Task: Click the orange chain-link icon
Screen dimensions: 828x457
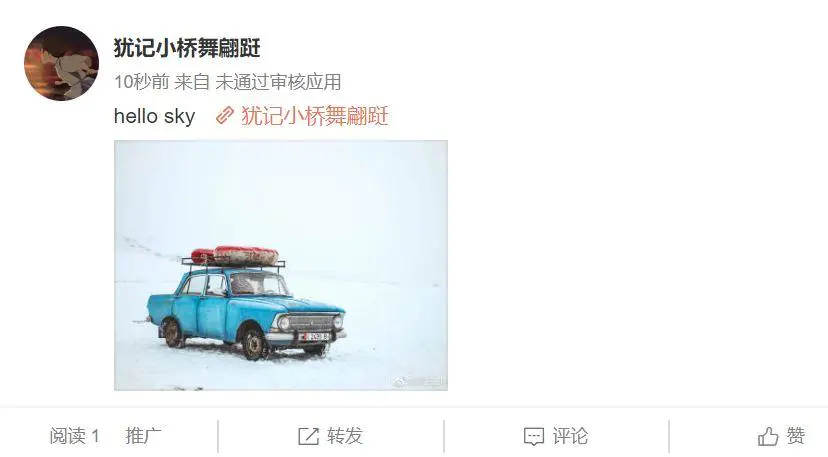Action: (225, 115)
